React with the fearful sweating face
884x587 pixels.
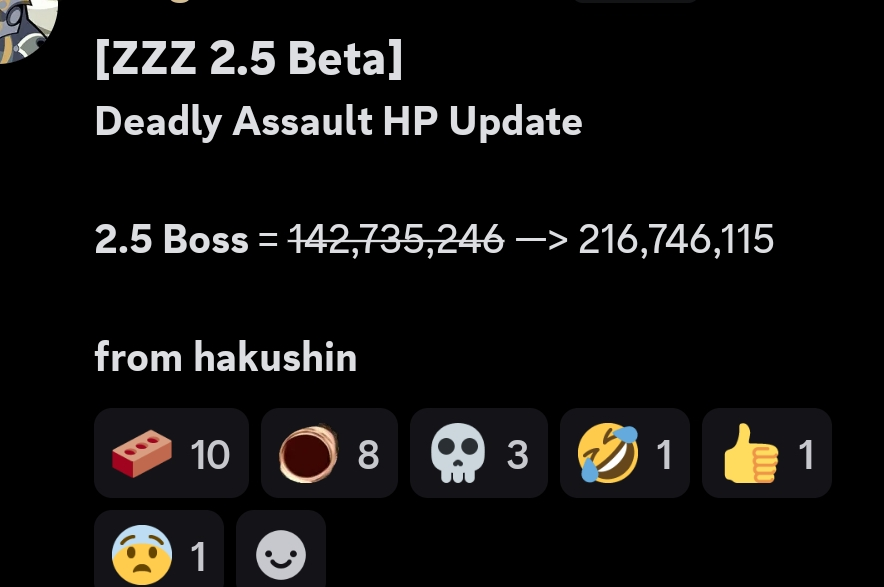(159, 550)
